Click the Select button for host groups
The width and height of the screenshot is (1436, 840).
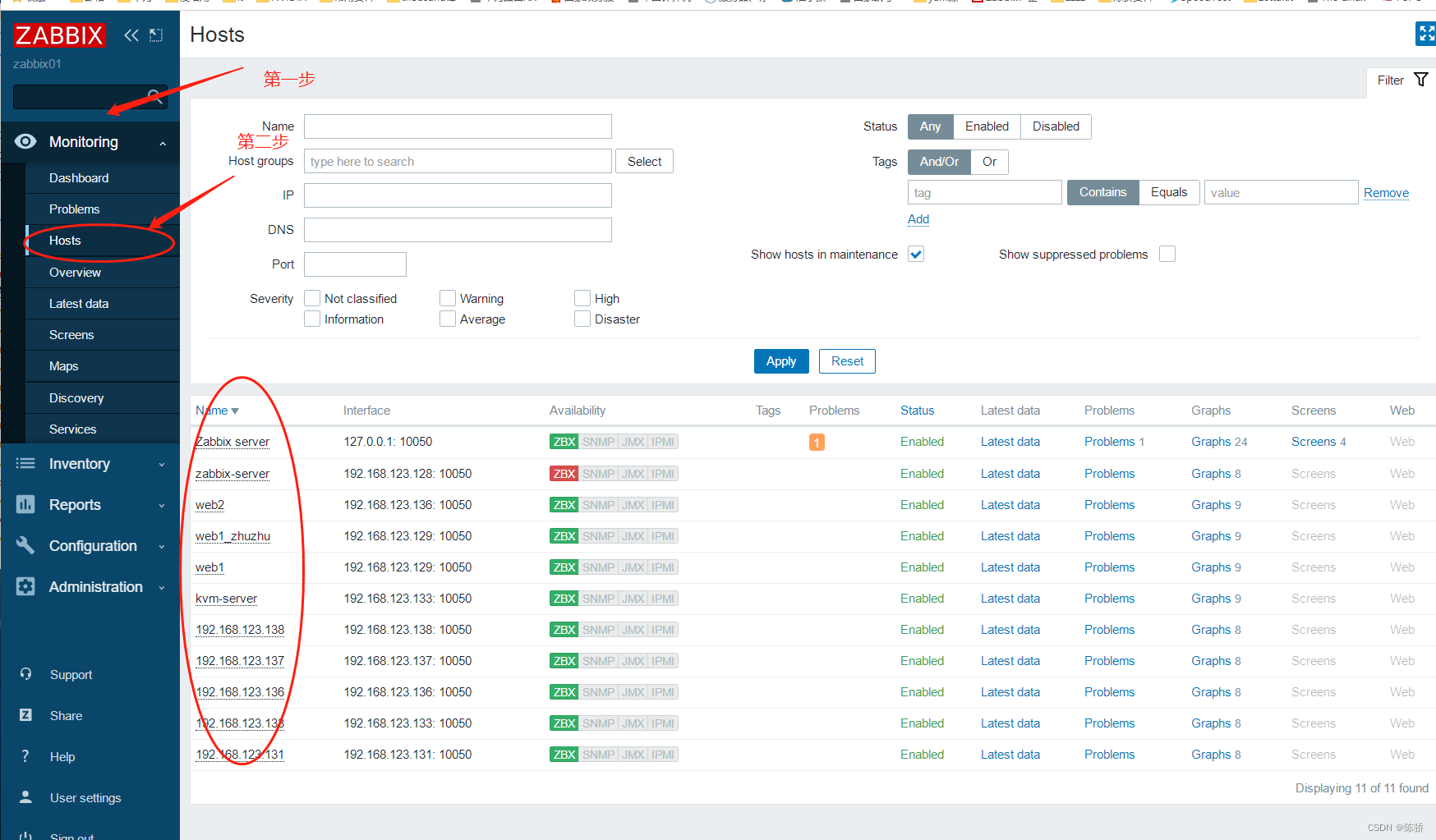644,162
